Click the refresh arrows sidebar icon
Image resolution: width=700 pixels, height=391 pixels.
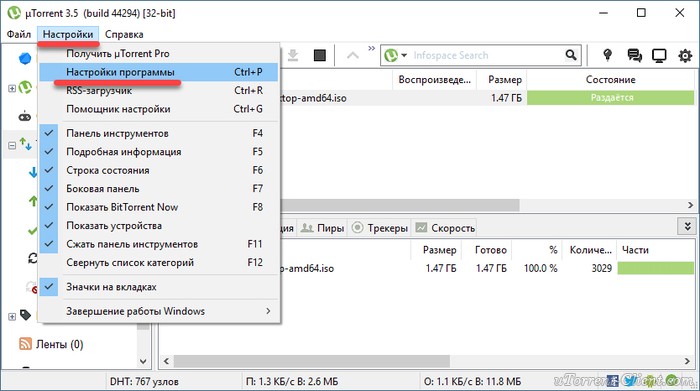(x=33, y=258)
